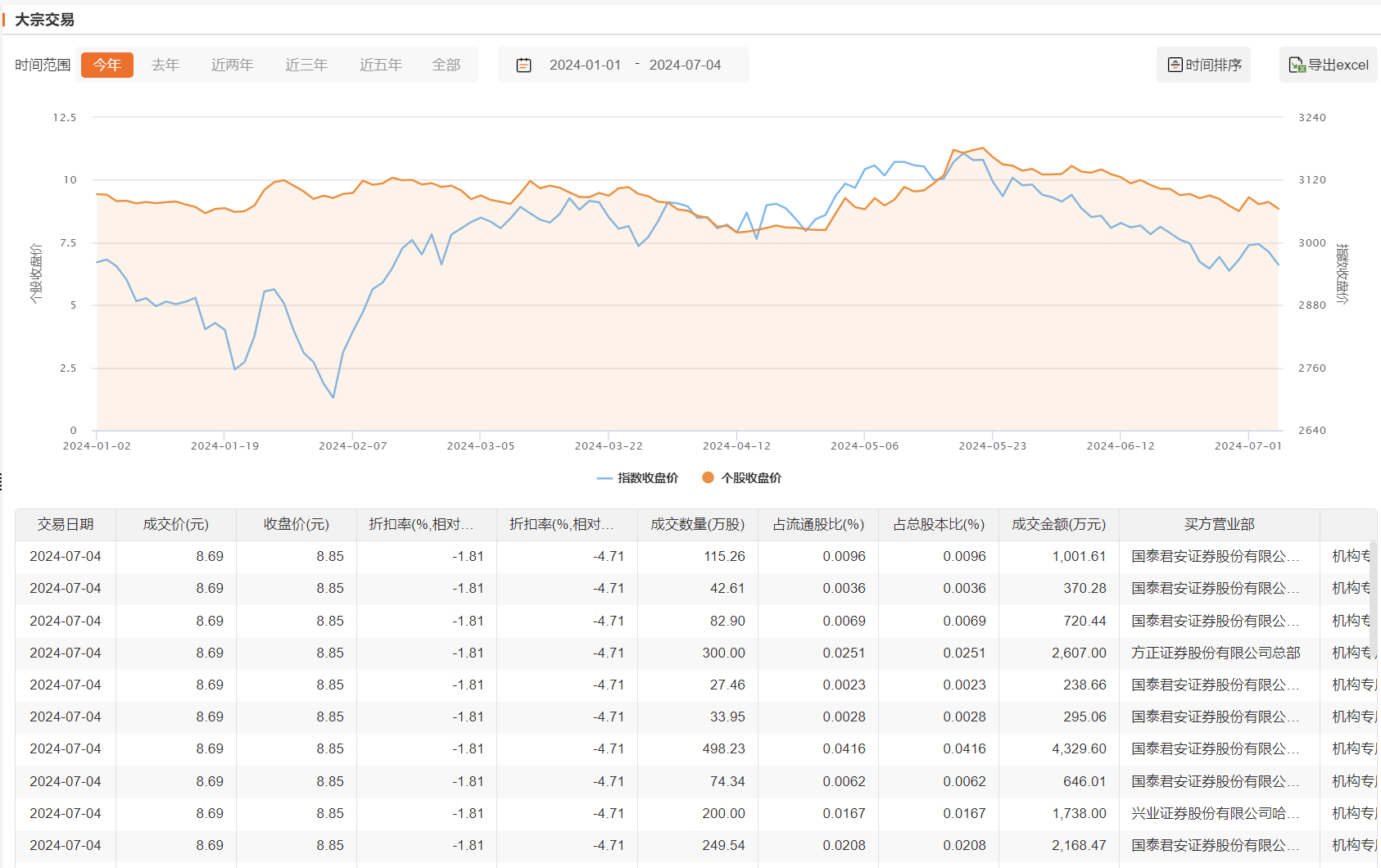Click the 时间排序 sort icon
Image resolution: width=1381 pixels, height=868 pixels.
click(x=1175, y=65)
